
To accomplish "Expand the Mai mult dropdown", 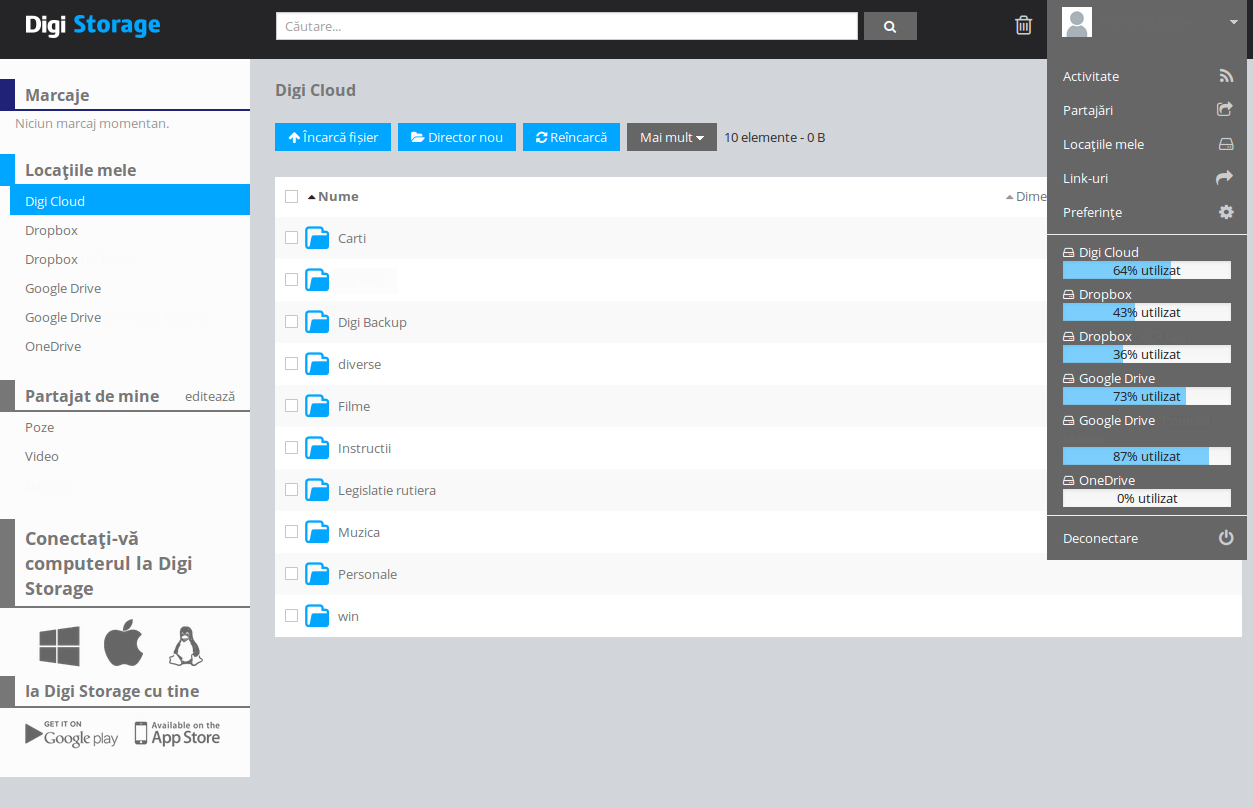I will click(671, 137).
